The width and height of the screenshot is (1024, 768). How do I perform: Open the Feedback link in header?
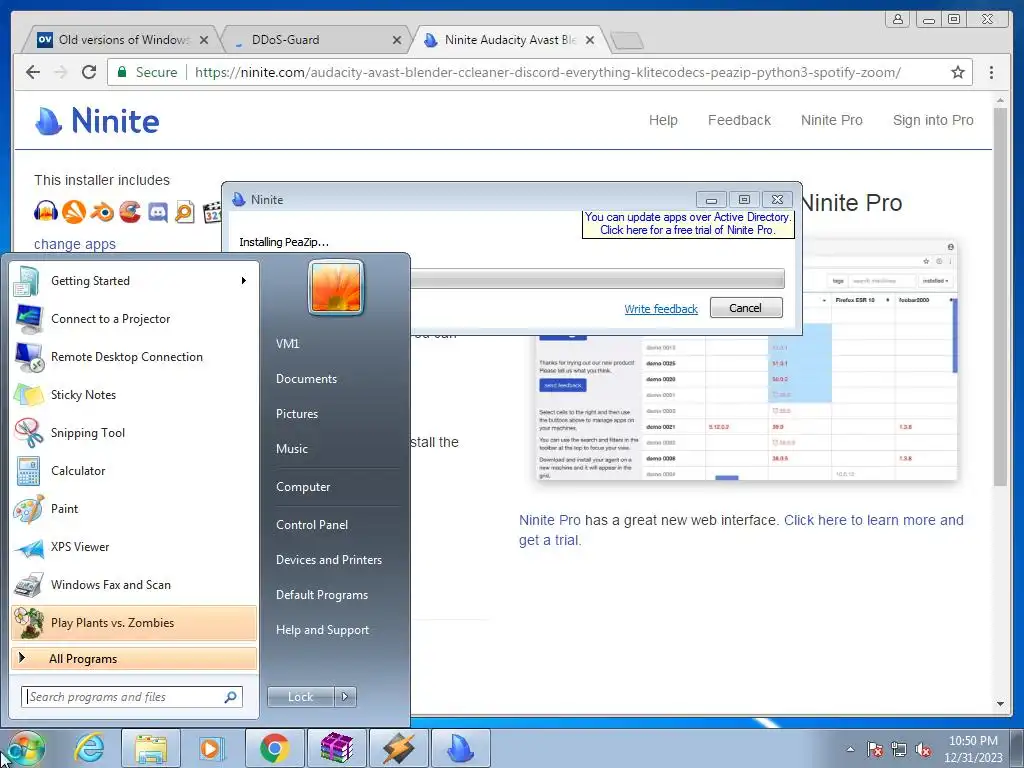tap(739, 120)
